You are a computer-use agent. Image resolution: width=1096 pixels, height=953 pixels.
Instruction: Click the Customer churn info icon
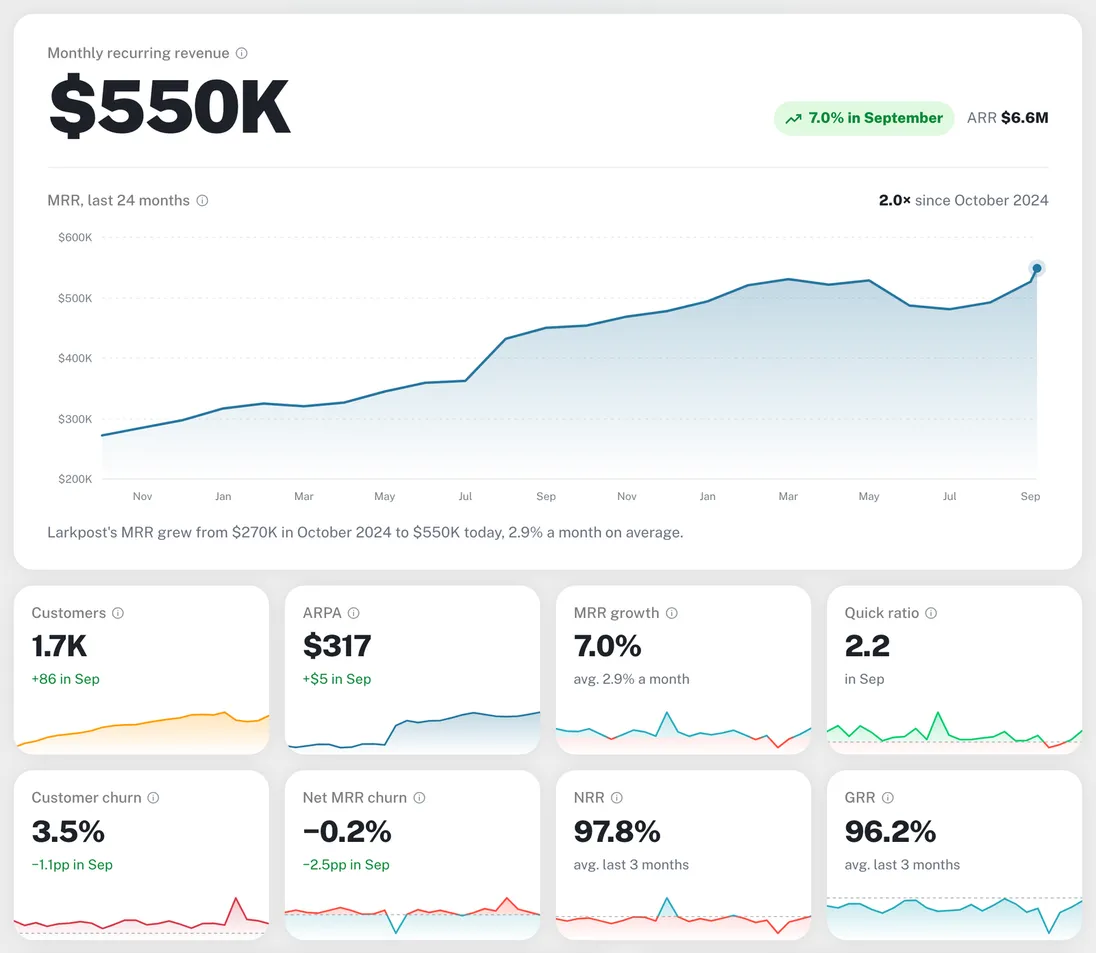(x=153, y=798)
